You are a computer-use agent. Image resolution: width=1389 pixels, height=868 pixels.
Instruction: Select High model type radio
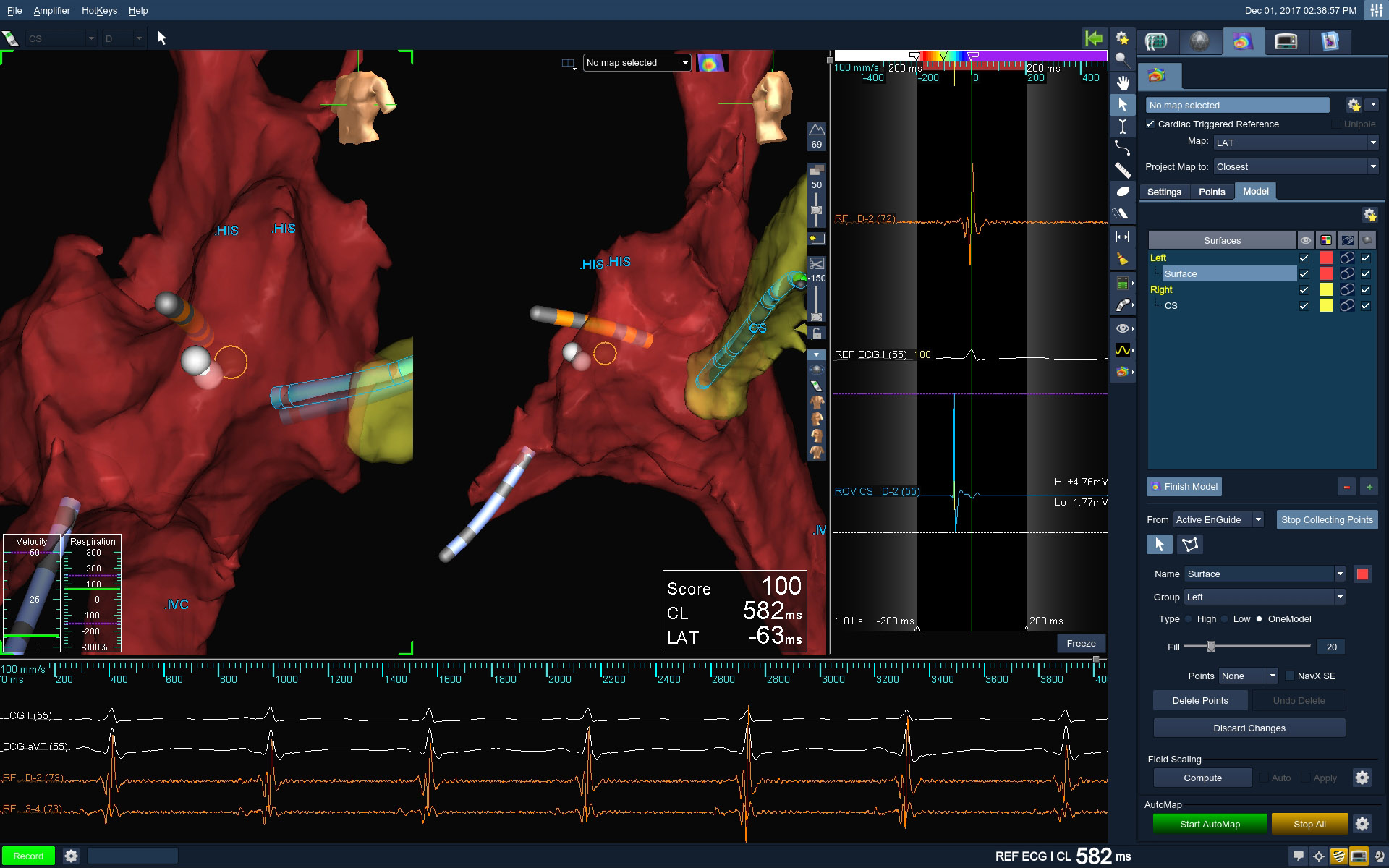coord(1188,619)
